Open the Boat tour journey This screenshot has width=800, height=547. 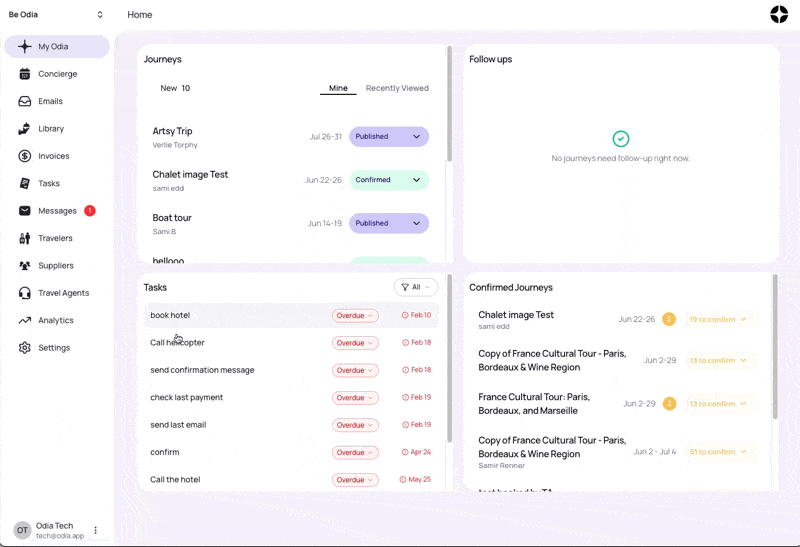click(172, 218)
